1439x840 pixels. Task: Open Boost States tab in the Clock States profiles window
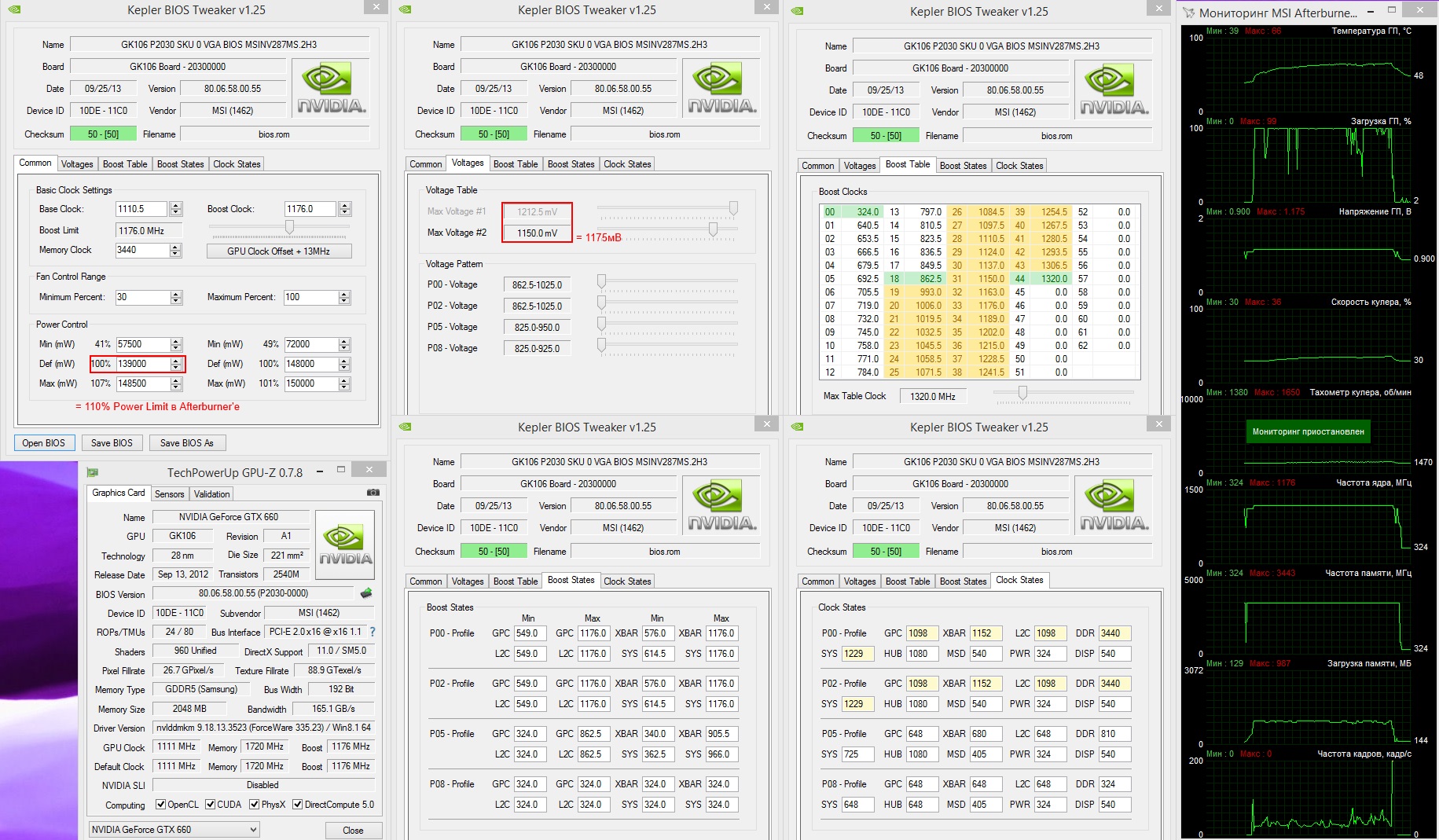pos(963,581)
